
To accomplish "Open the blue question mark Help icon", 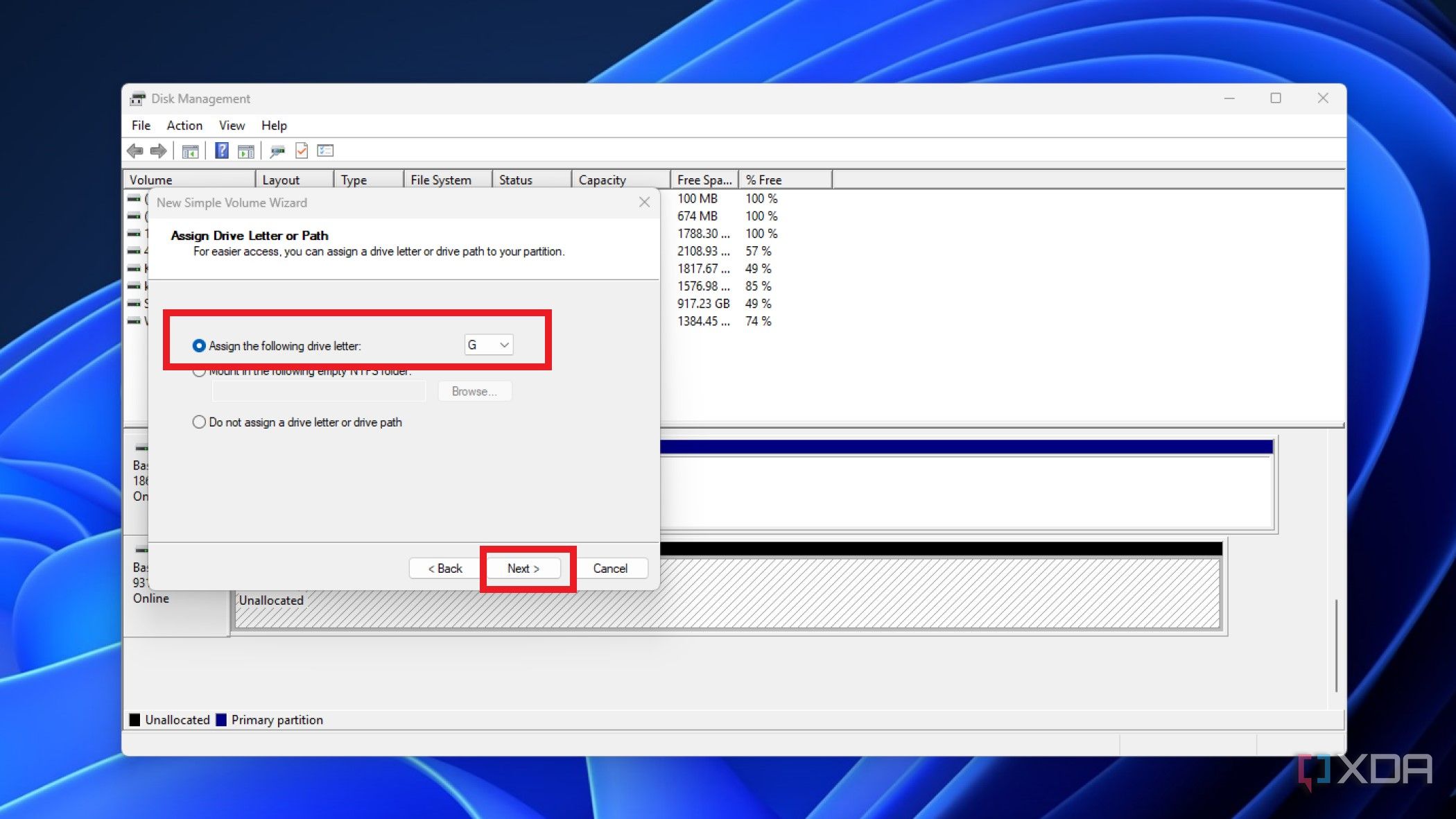I will pyautogui.click(x=222, y=150).
